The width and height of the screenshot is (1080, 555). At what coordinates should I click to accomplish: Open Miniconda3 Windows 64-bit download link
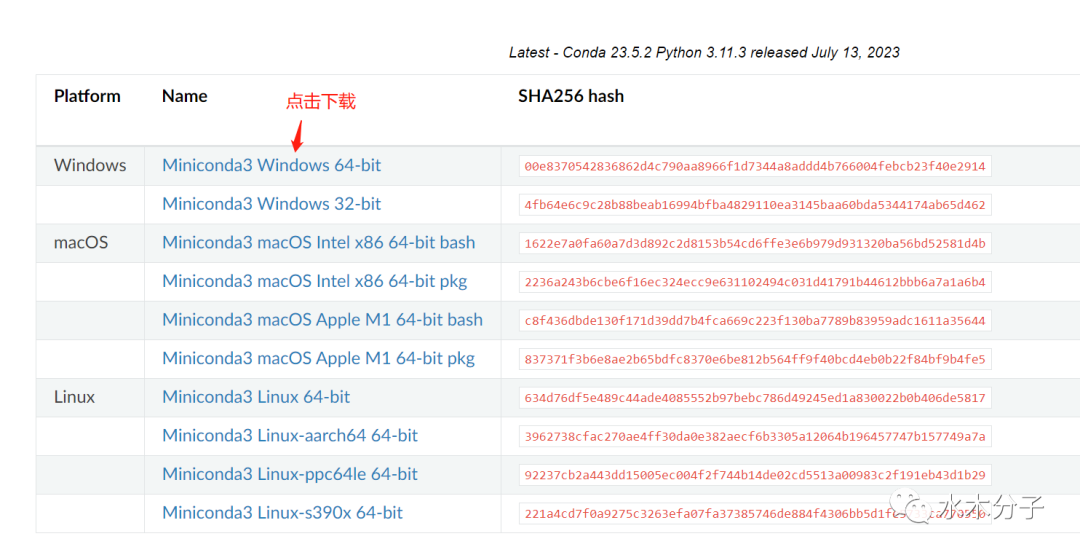[271, 165]
